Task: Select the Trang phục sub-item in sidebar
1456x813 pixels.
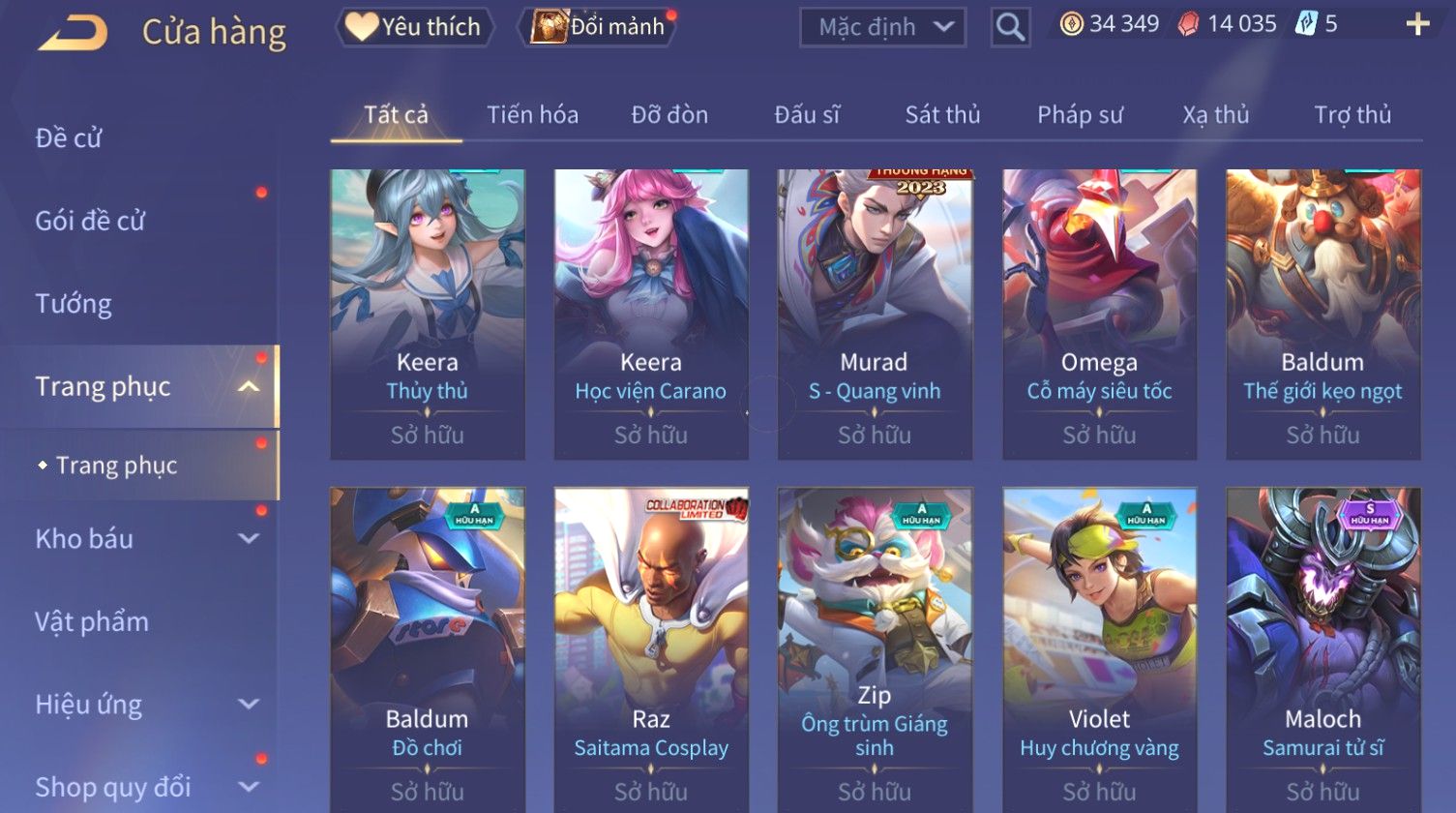Action: tap(116, 466)
